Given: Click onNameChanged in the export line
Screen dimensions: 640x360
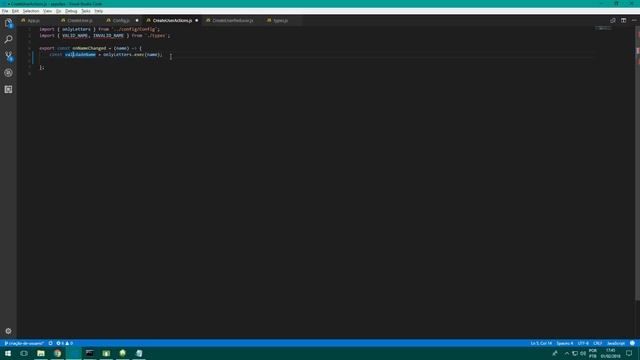Looking at the screenshot, I should click(x=89, y=48).
